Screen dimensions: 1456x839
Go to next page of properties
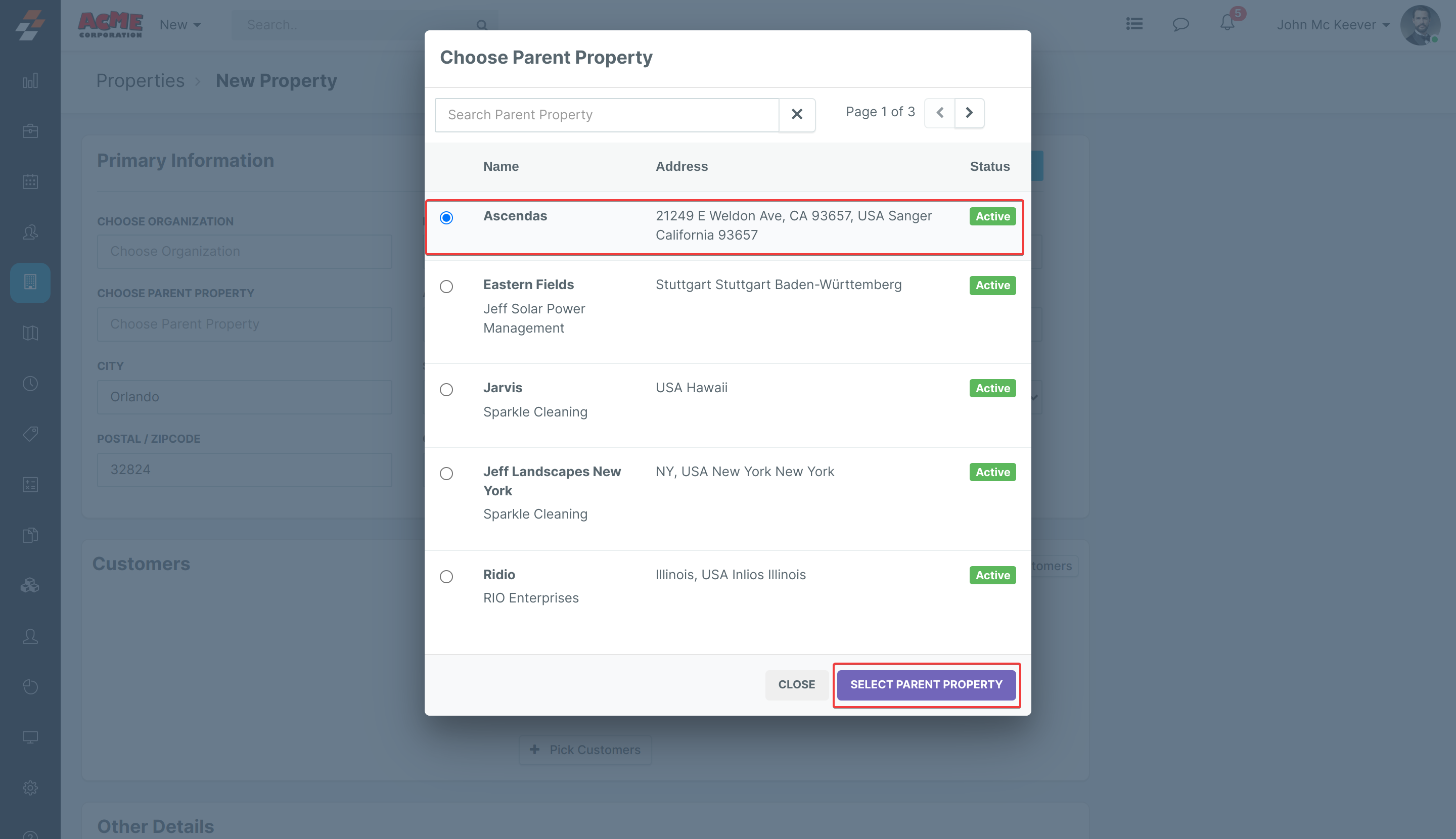click(x=969, y=112)
